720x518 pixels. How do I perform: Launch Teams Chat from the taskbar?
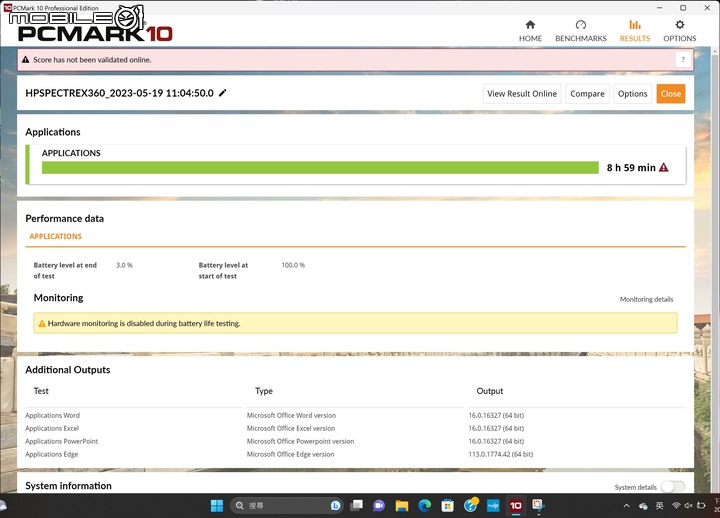click(379, 506)
